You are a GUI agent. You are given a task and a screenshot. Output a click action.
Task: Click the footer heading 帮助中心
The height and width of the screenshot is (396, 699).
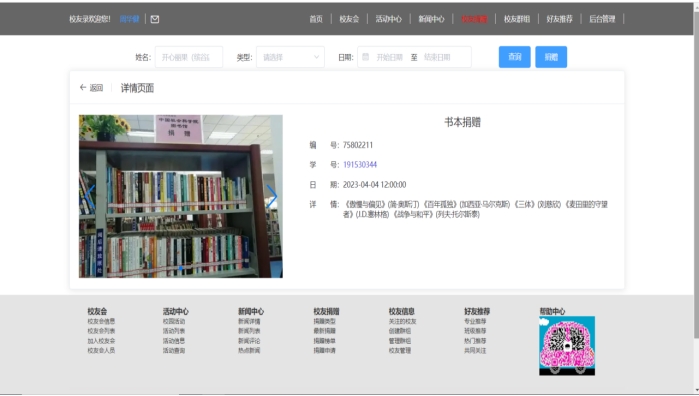[552, 311]
